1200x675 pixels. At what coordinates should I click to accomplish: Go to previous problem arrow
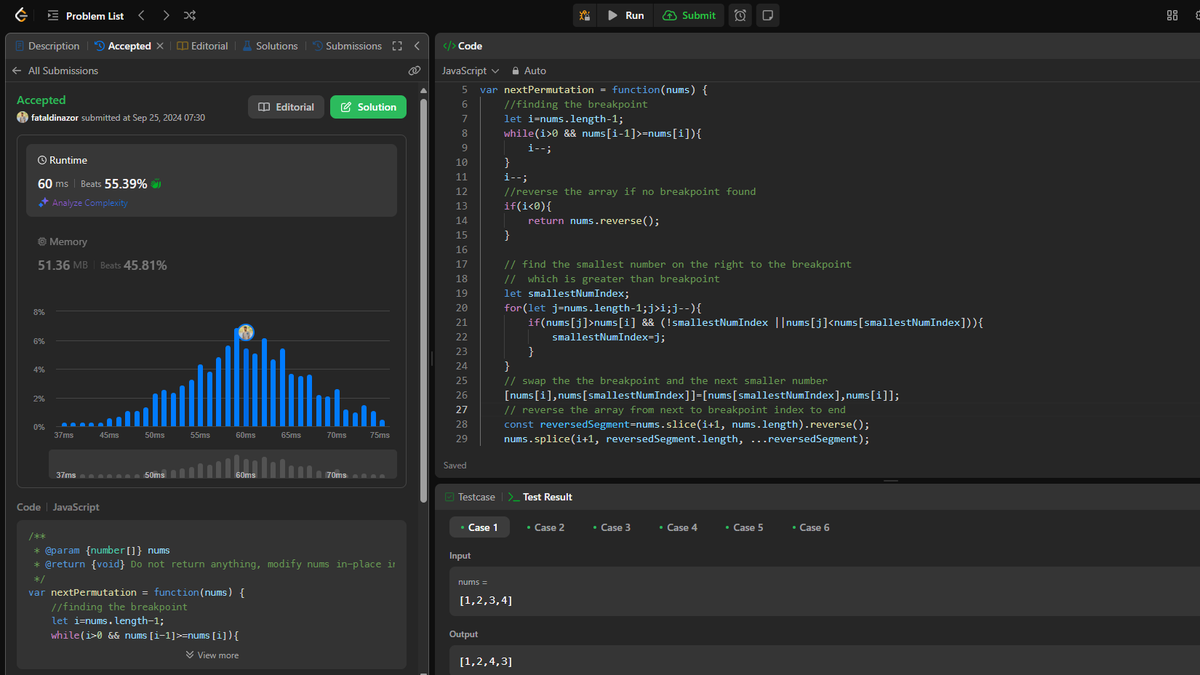pyautogui.click(x=141, y=15)
